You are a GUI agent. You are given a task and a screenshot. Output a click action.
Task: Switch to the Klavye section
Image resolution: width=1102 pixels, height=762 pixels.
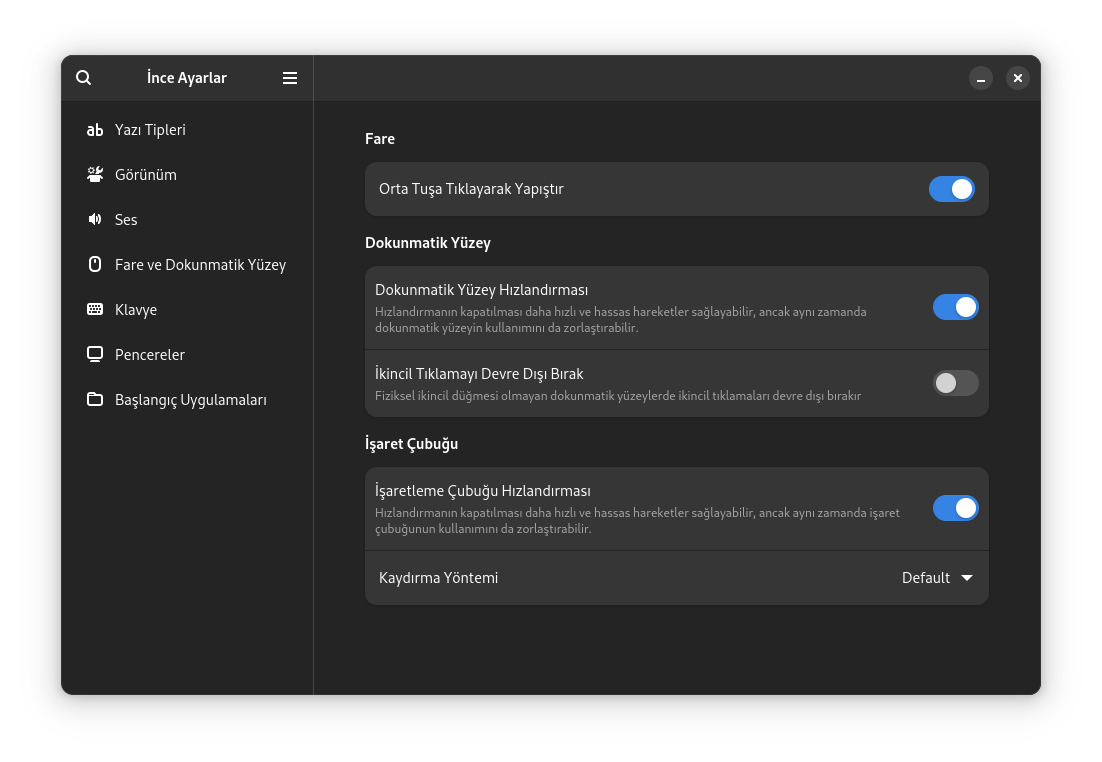pos(136,309)
